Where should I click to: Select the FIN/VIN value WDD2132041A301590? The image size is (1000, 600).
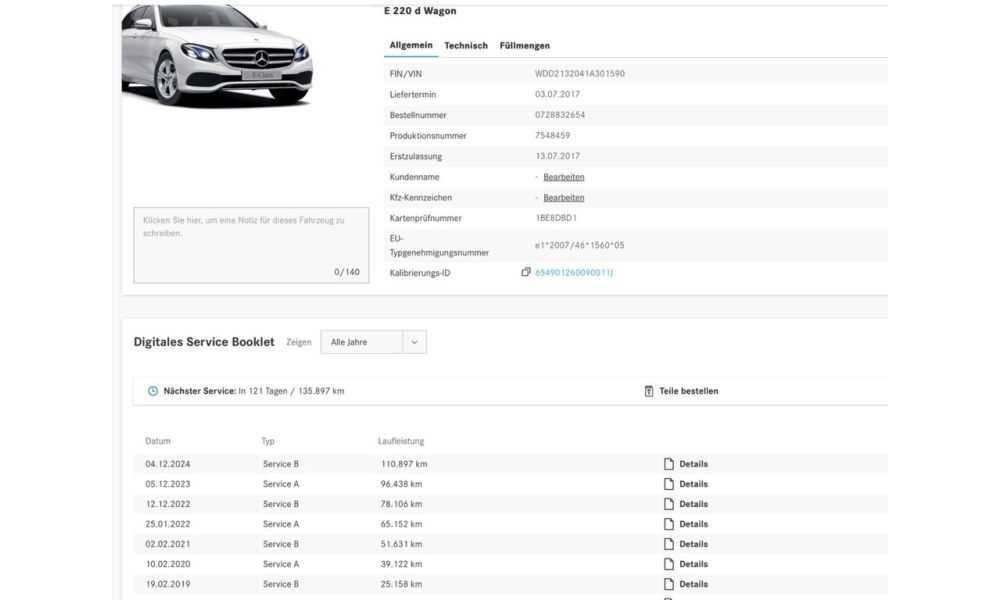click(x=580, y=73)
